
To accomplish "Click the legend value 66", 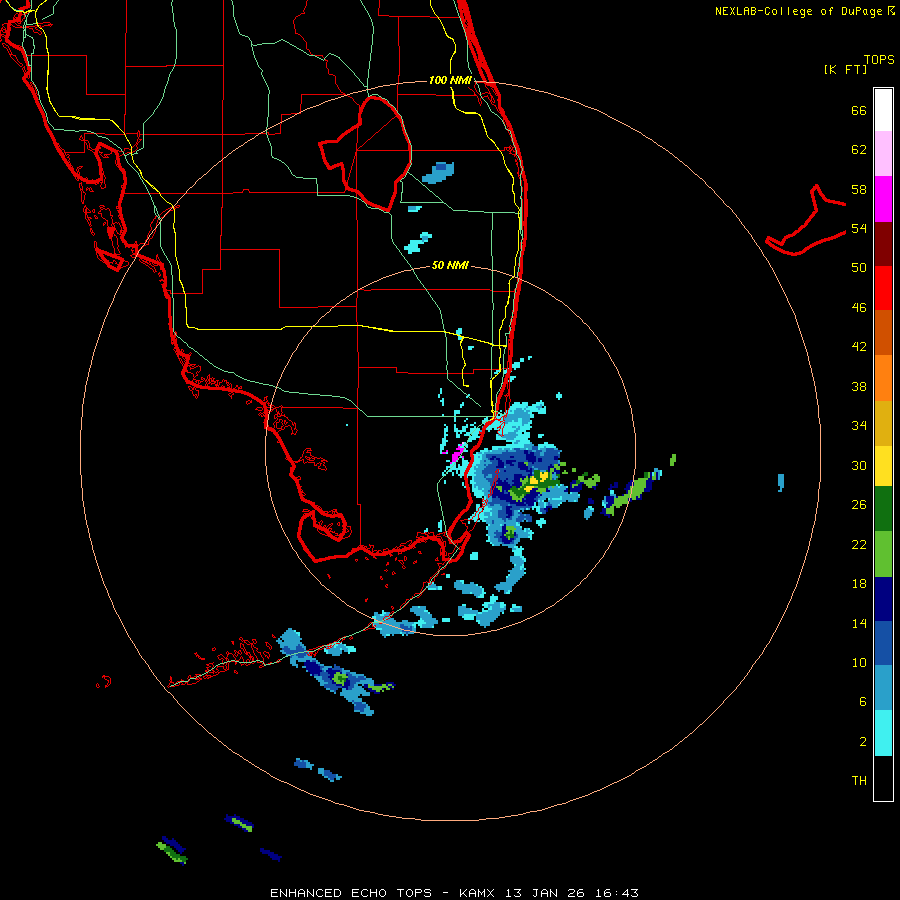I will [x=859, y=110].
